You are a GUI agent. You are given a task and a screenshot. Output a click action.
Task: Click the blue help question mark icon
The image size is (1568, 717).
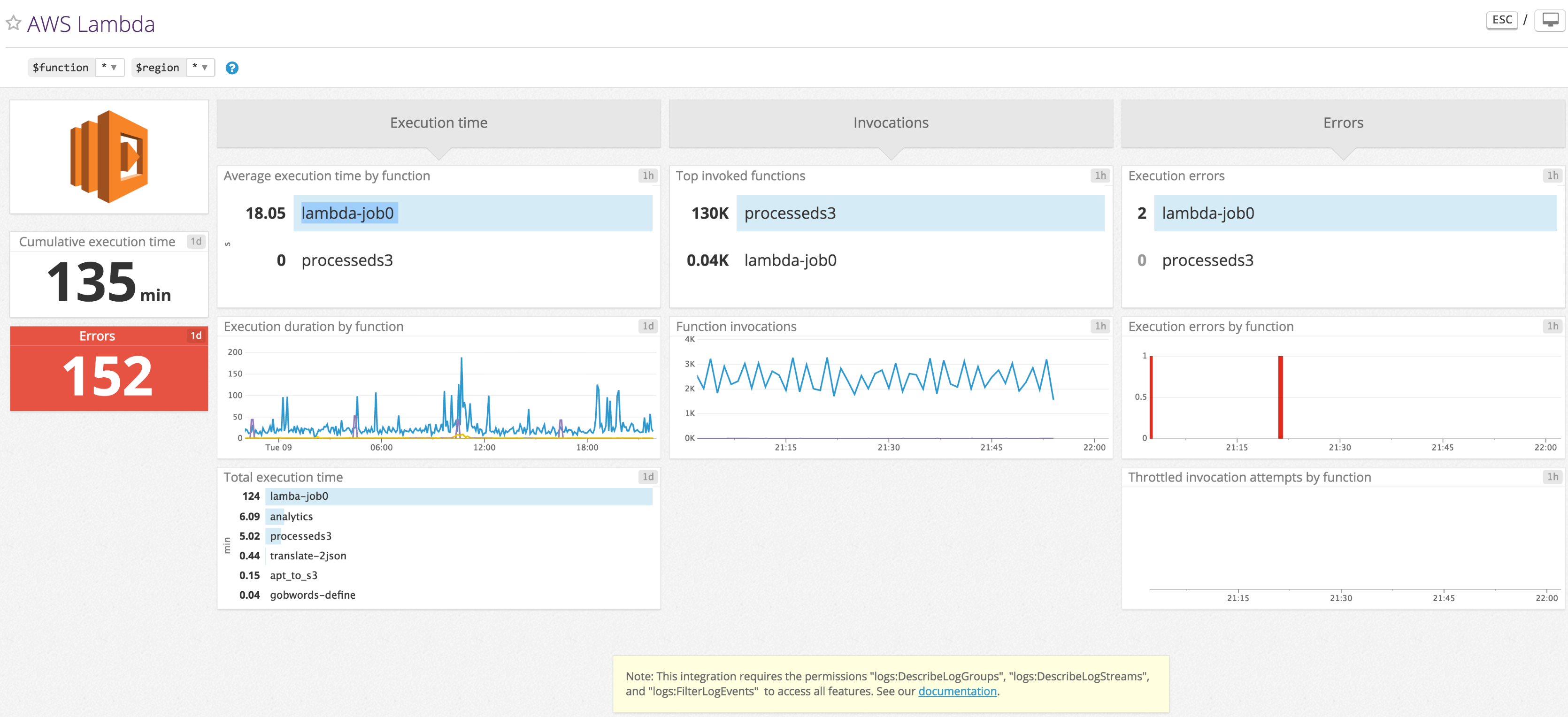(x=231, y=68)
